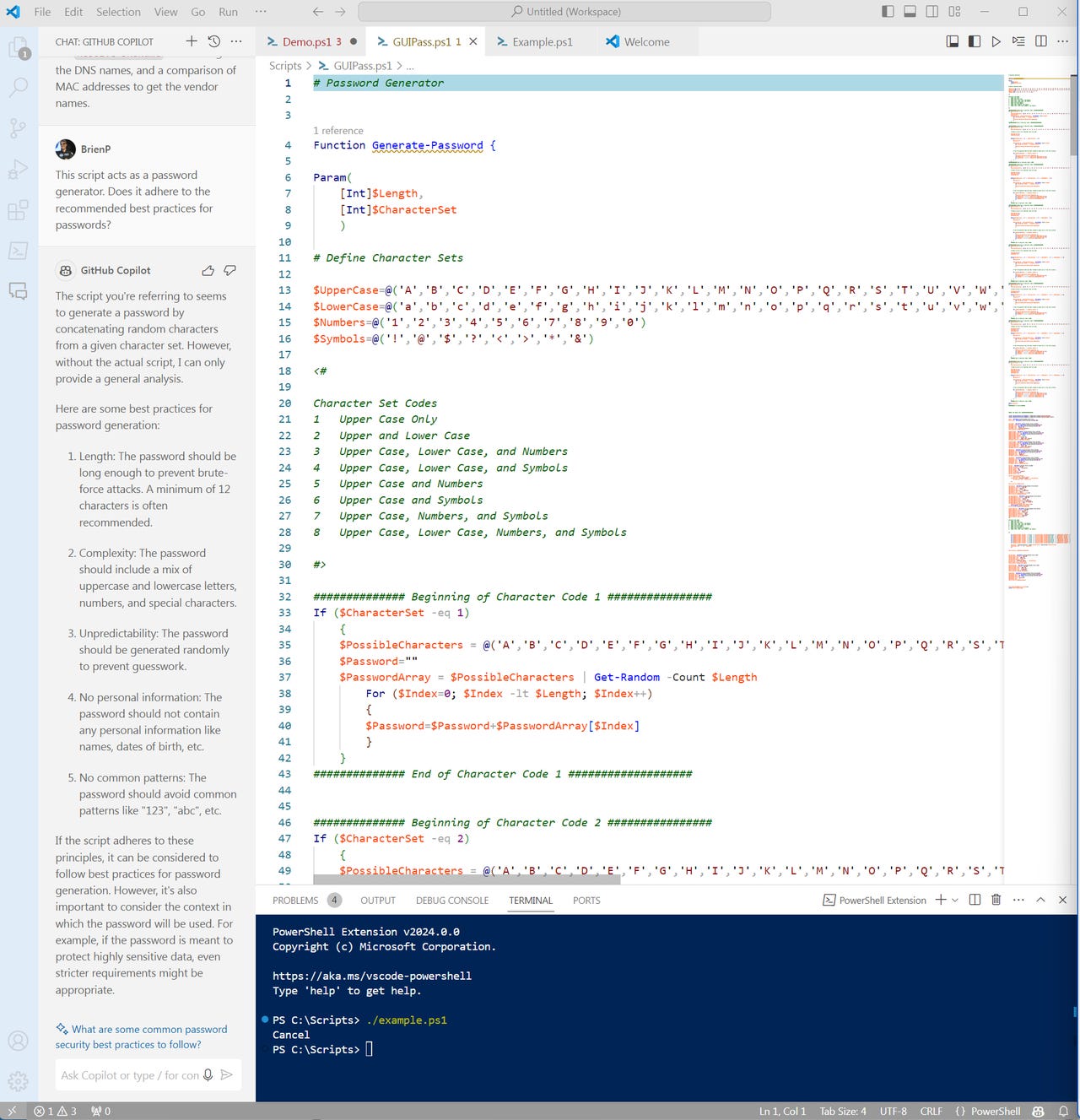Select the Run and Debug icon
Image resolution: width=1080 pixels, height=1120 pixels.
19,169
